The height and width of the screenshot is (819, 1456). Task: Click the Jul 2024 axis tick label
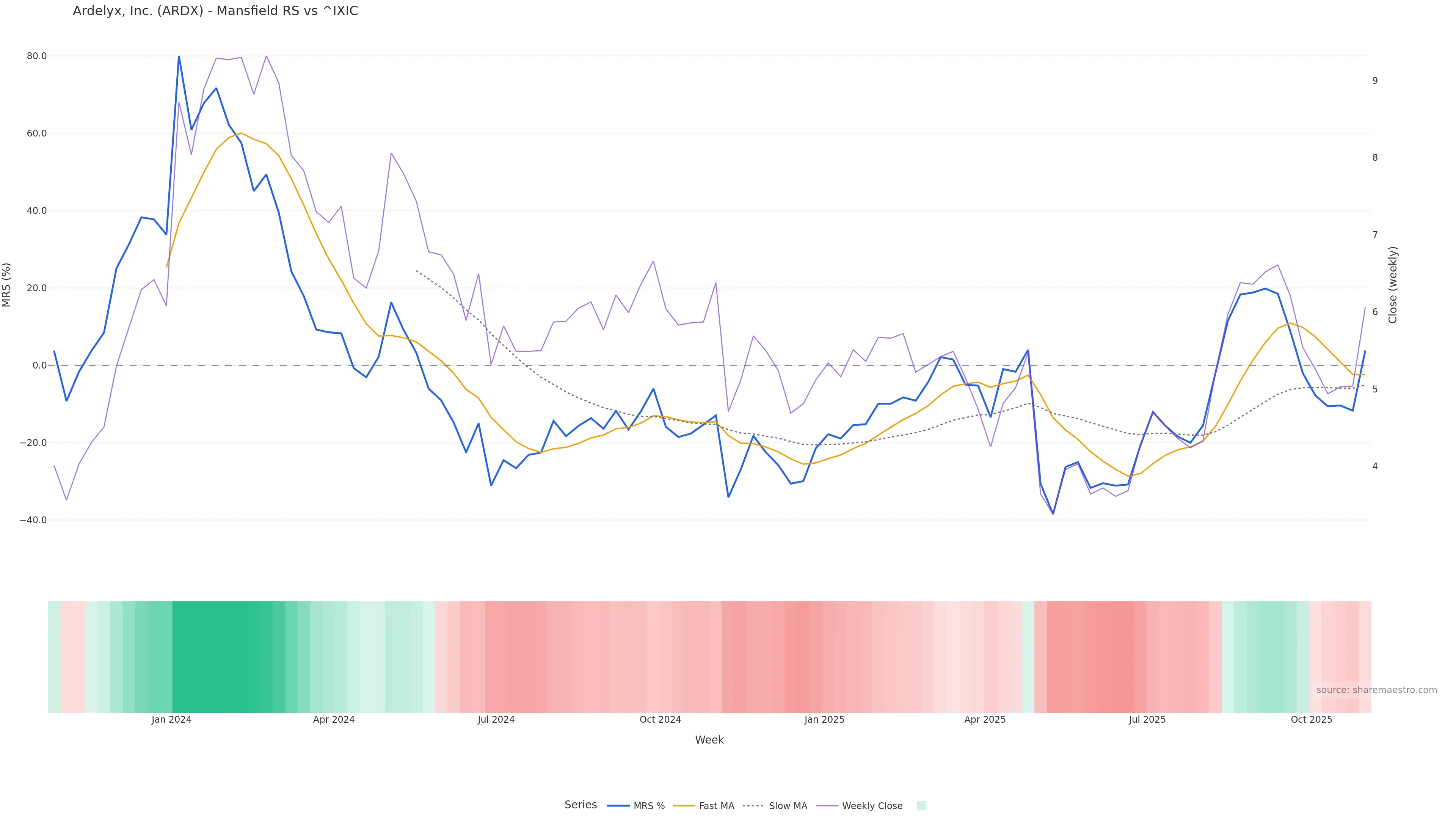tap(496, 720)
